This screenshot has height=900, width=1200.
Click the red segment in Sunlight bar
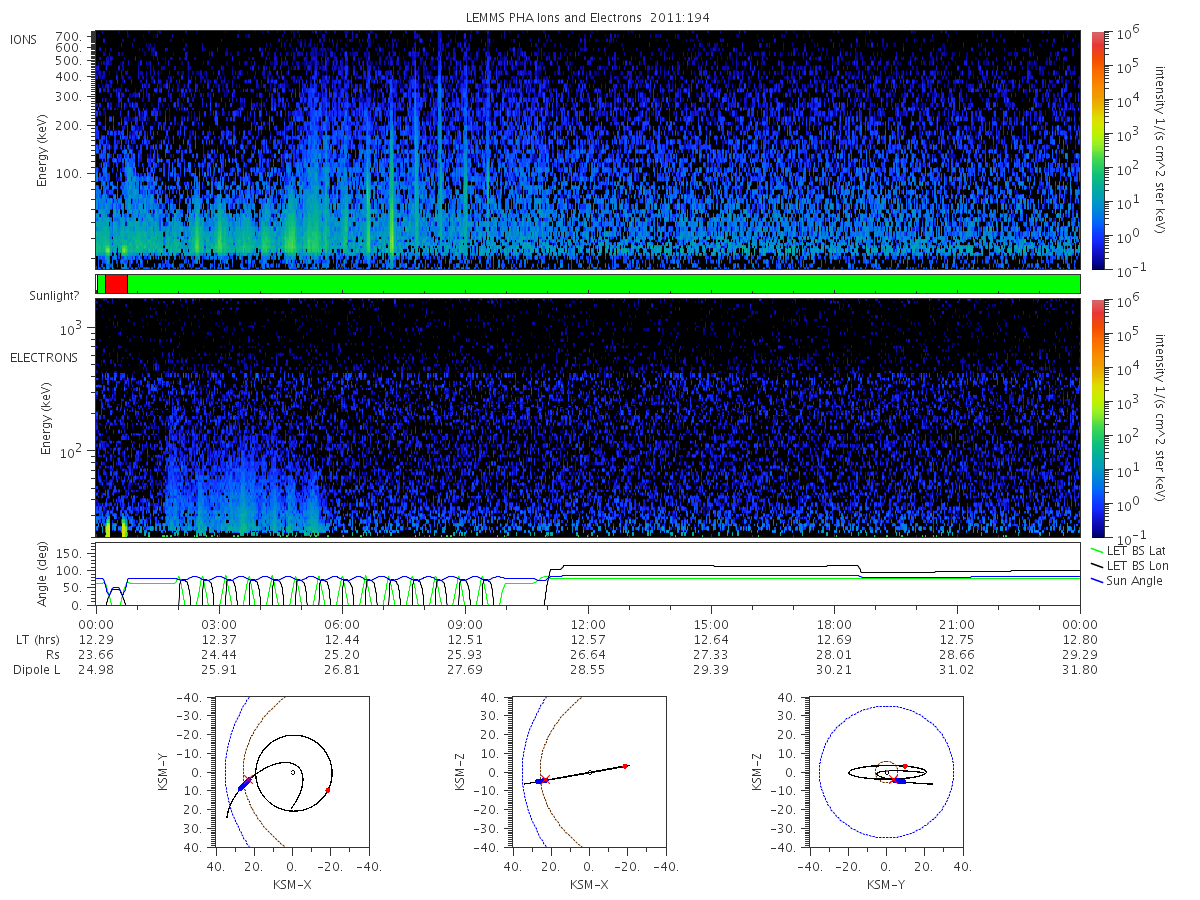coord(116,284)
